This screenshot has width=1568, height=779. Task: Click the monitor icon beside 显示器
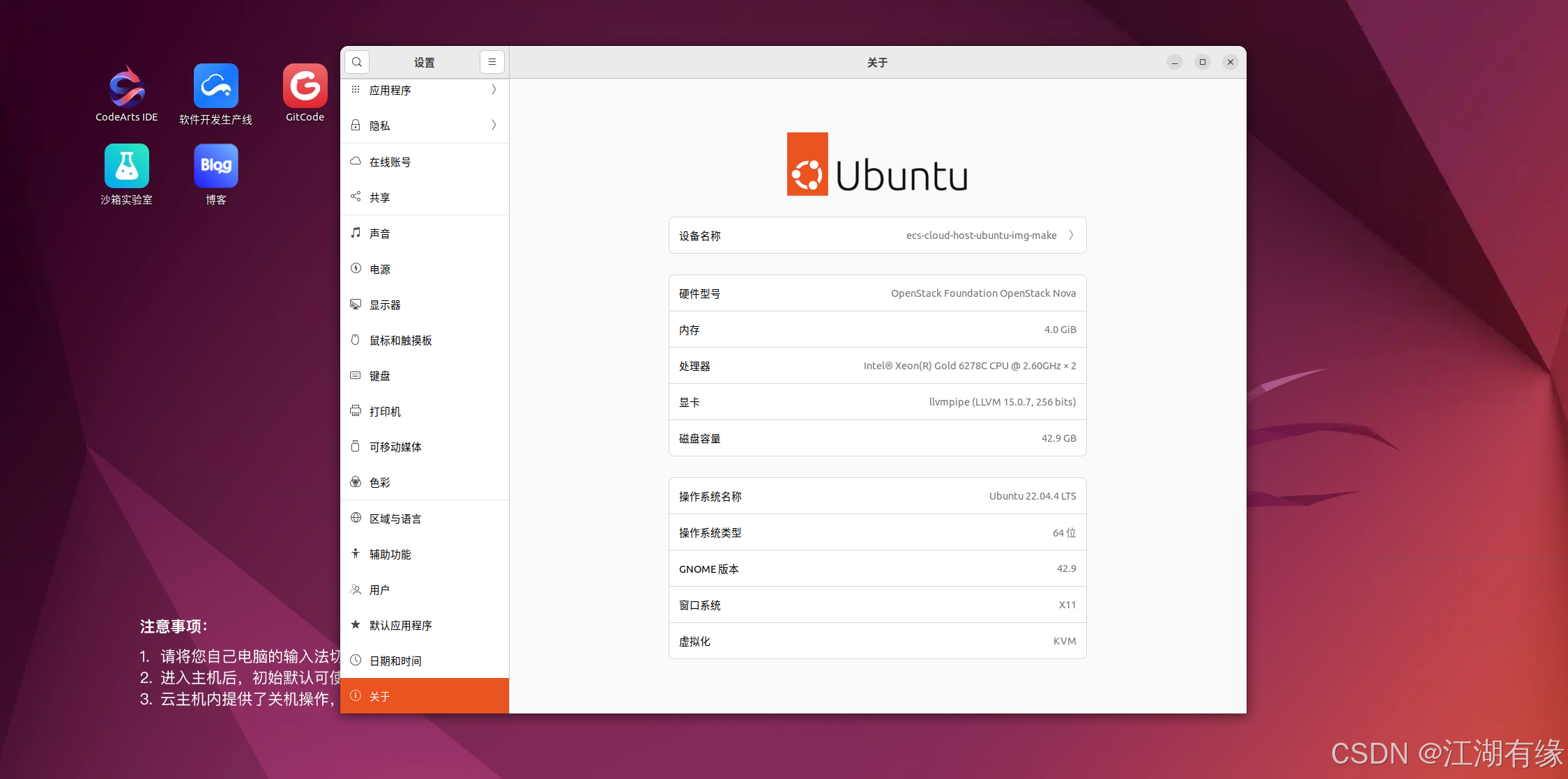(356, 304)
